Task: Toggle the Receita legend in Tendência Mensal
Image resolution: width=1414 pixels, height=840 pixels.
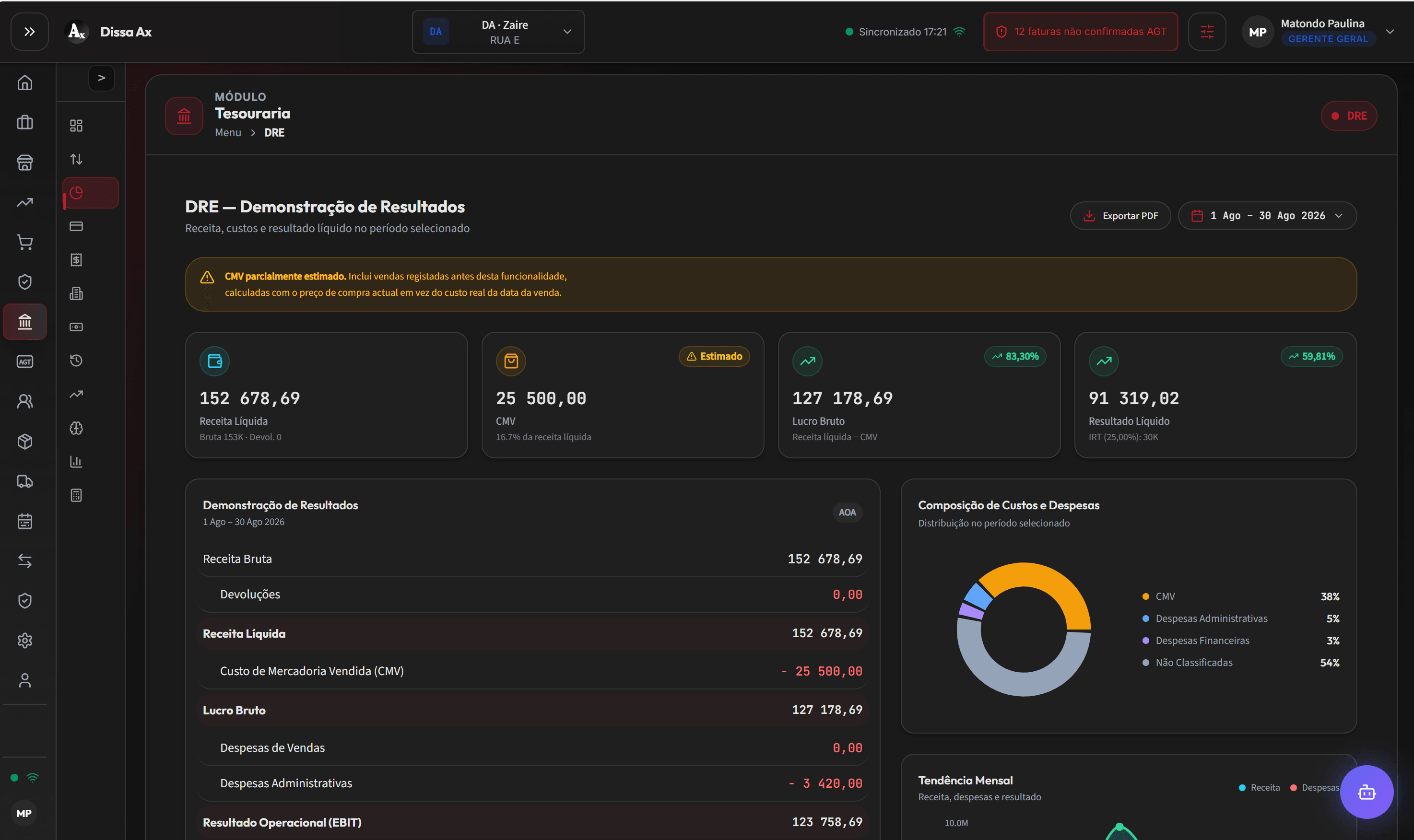Action: pos(1259,787)
